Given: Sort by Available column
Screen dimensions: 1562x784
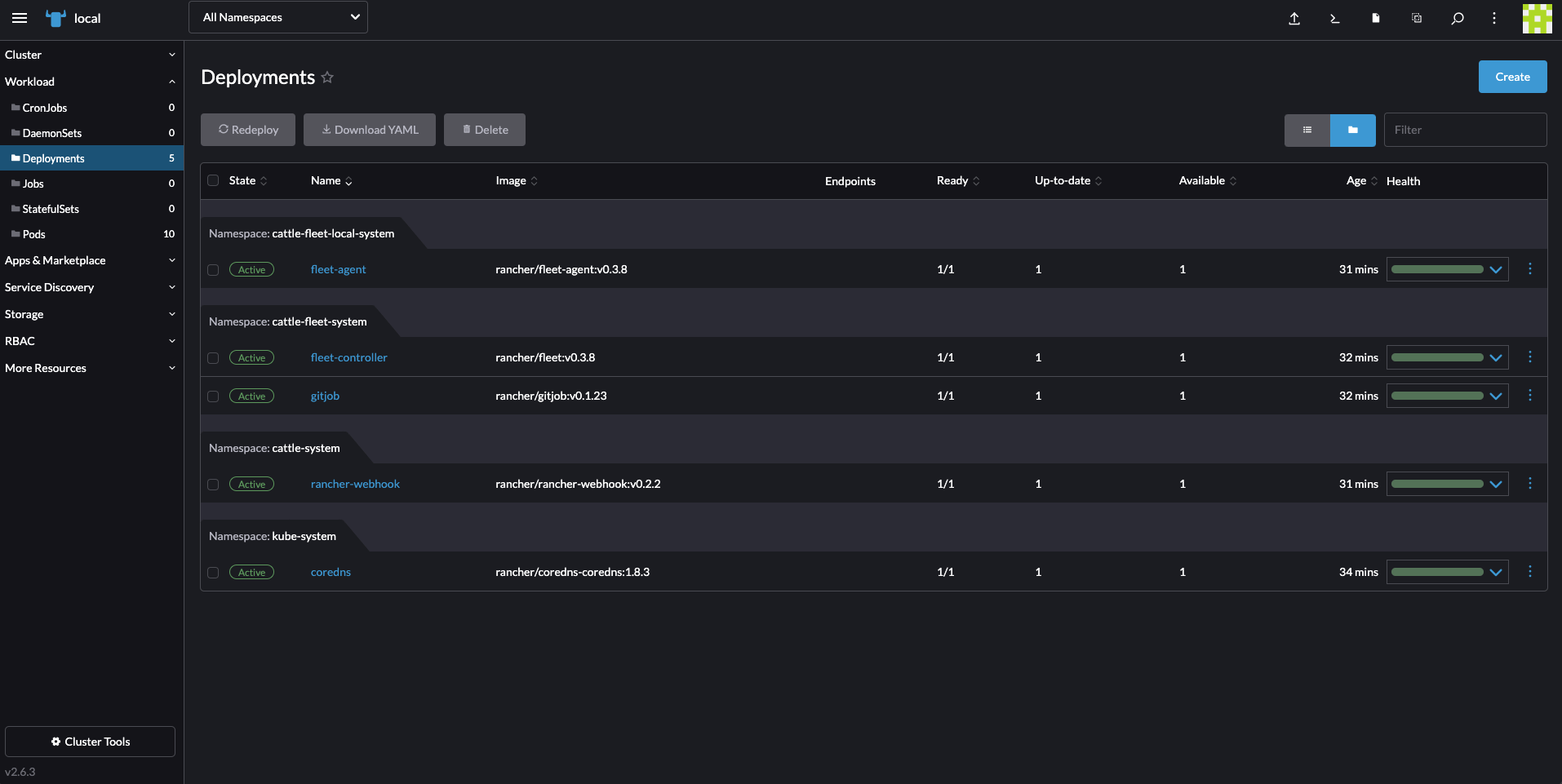Looking at the screenshot, I should tap(1208, 181).
